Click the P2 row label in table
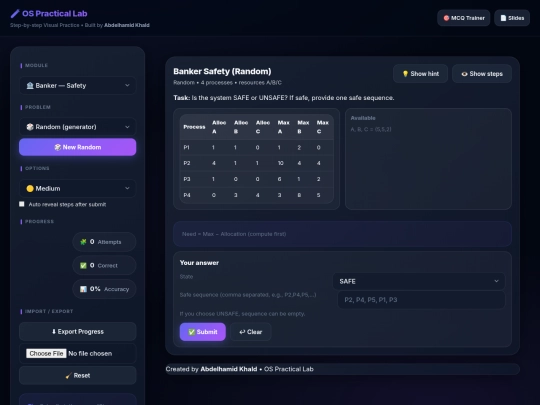Screen dimensions: 540x405 (187, 163)
